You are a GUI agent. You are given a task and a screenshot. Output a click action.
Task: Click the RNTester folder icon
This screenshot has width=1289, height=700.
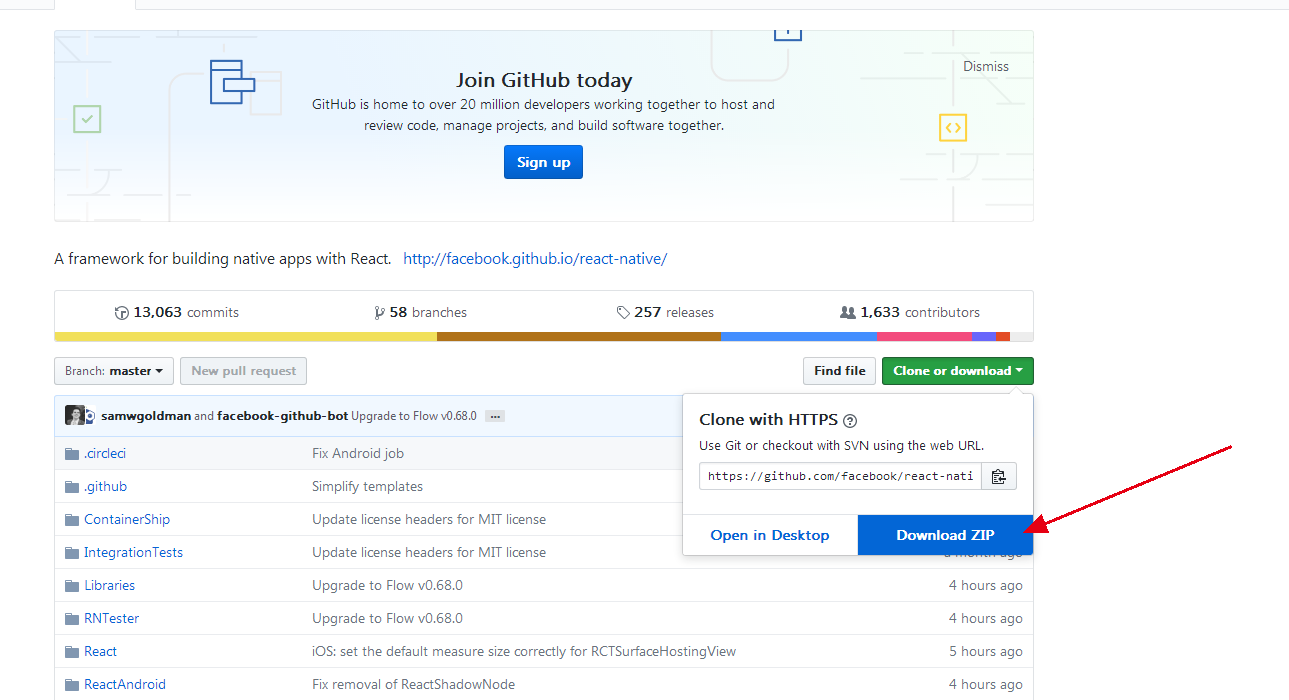[72, 619]
